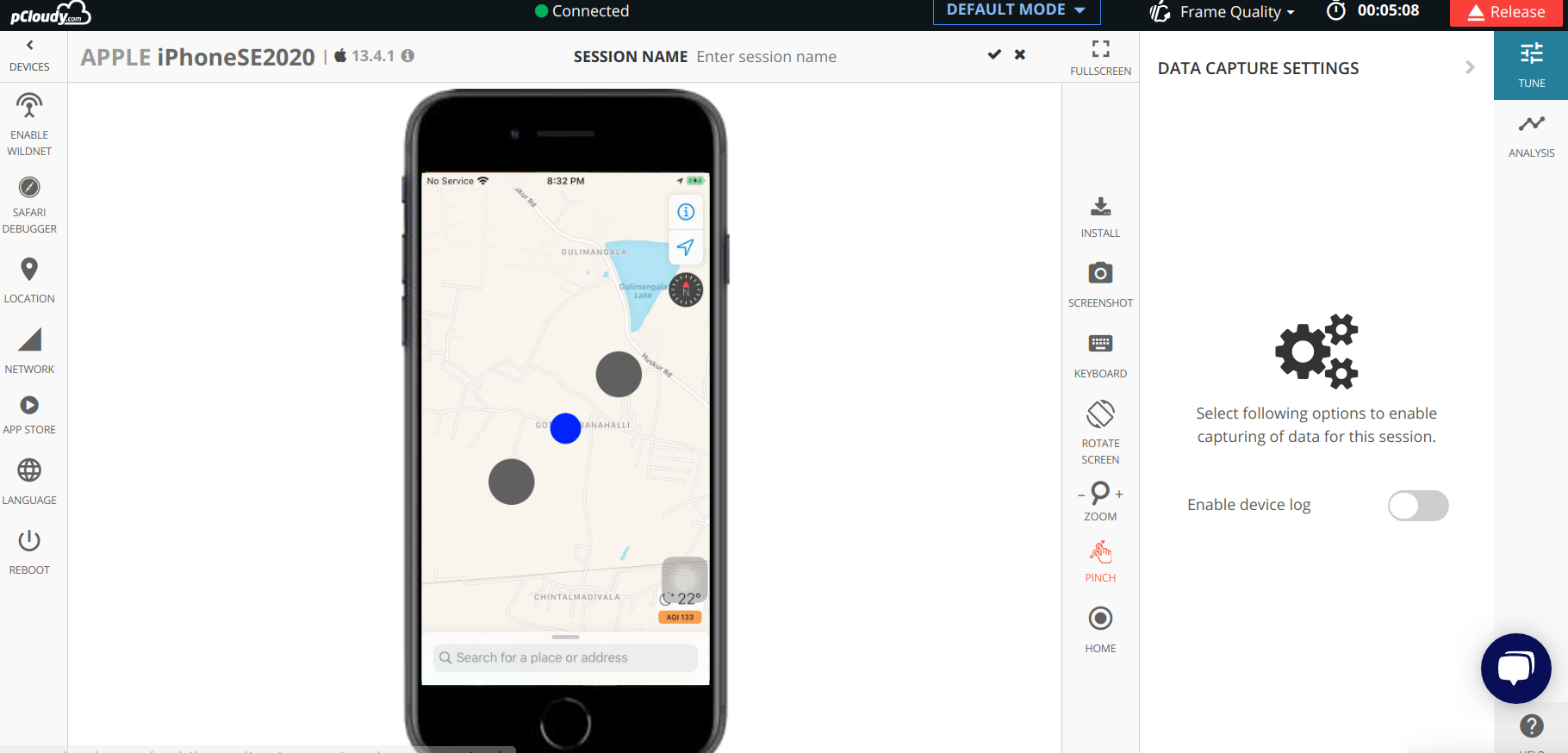1568x753 pixels.
Task: Zoom in using the plus sign
Action: (x=1119, y=495)
